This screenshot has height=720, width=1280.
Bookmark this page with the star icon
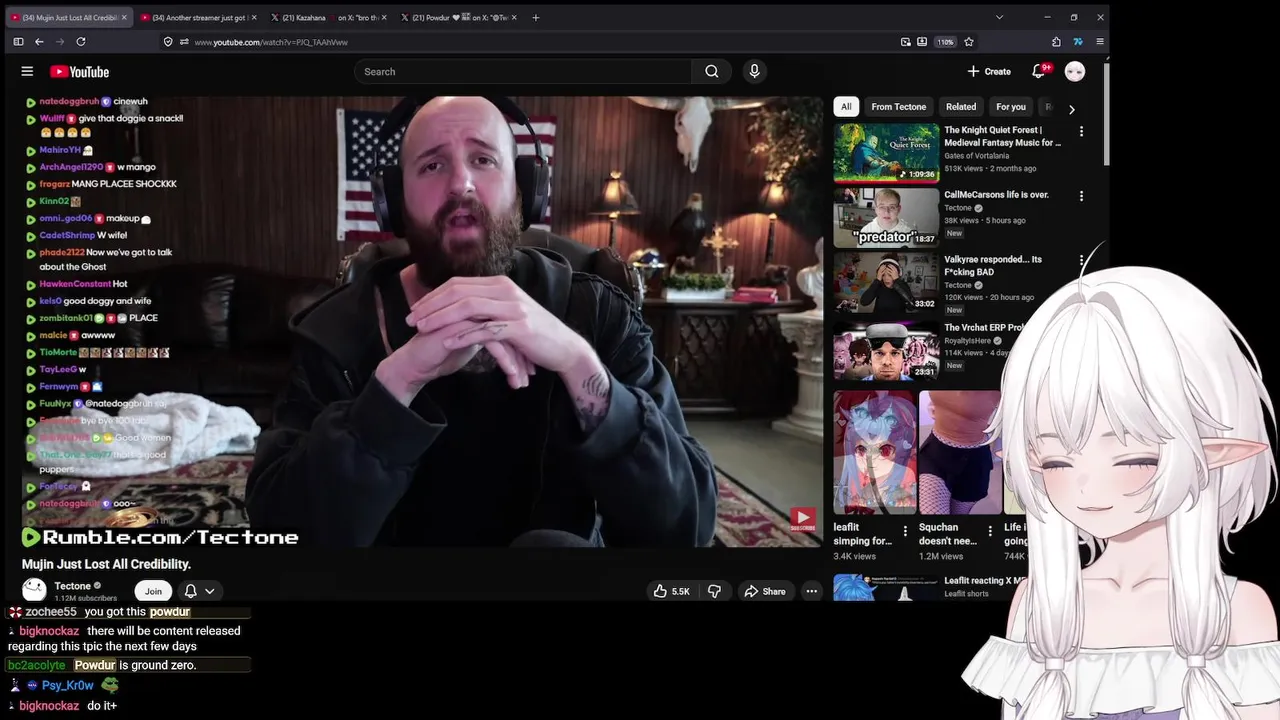click(969, 42)
